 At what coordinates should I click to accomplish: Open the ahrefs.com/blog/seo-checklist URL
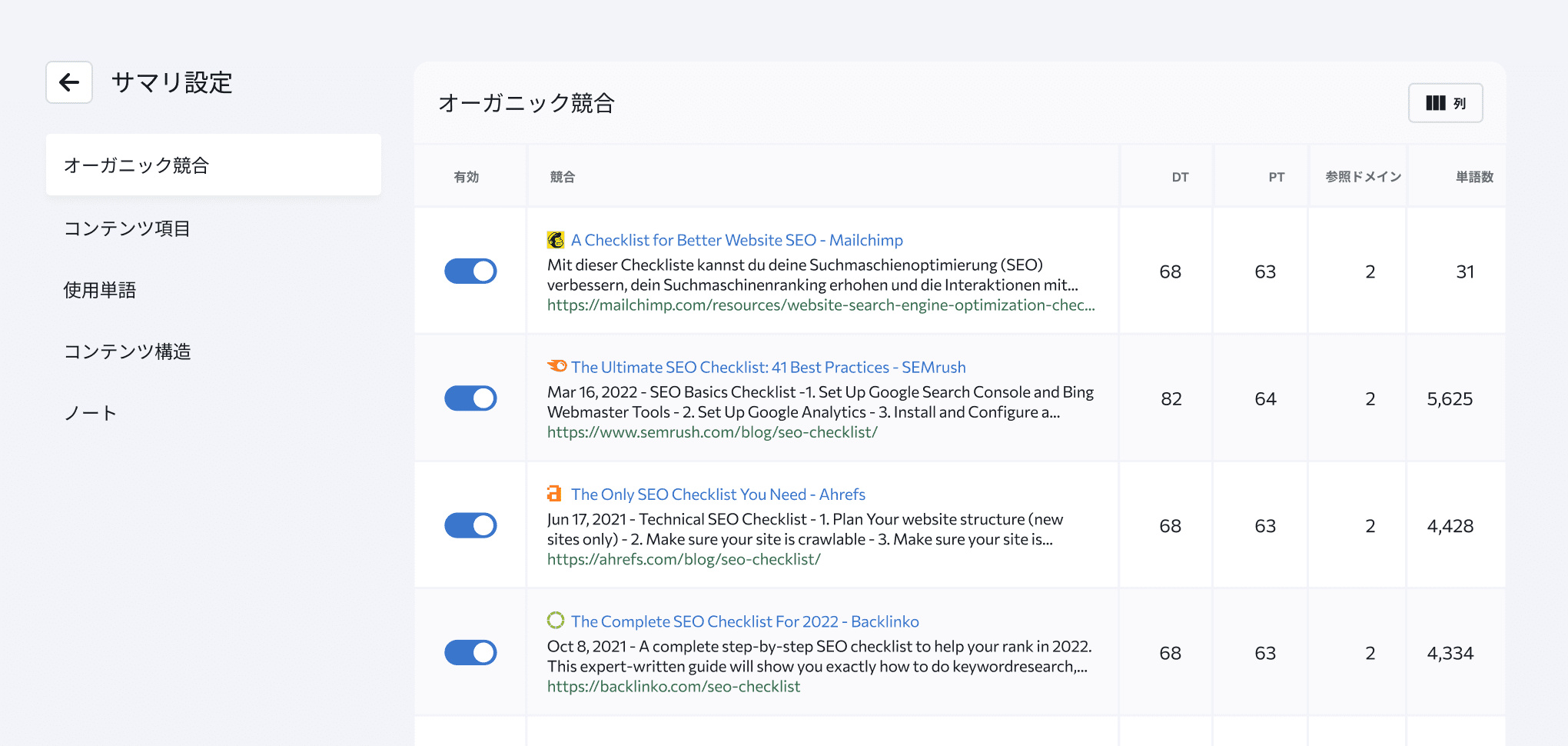pyautogui.click(x=683, y=559)
